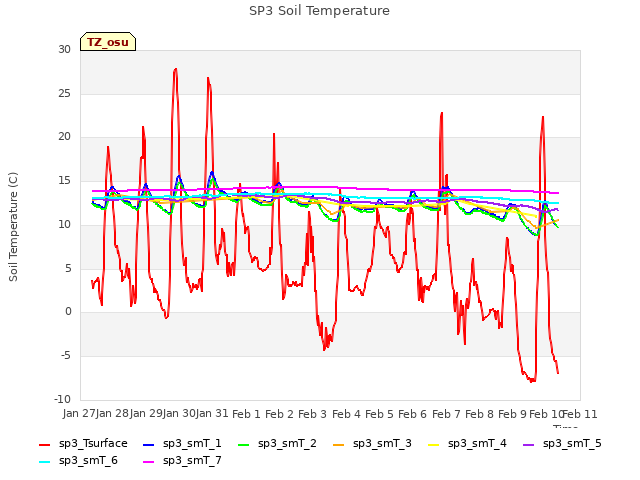This screenshot has height=480, width=640.
Task: Click the orange sp3_smT_3 legend swatch
Action: (x=339, y=444)
